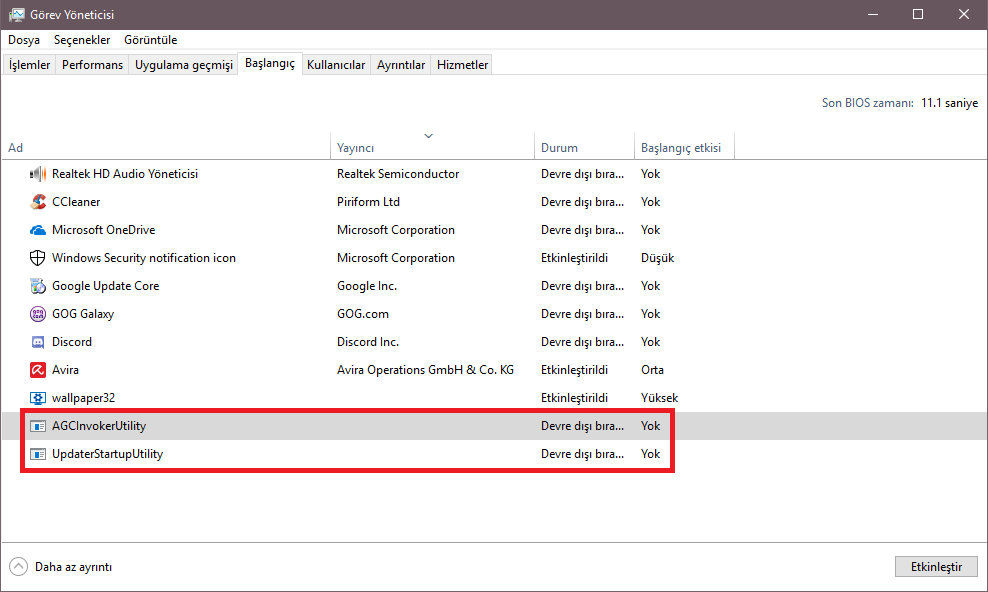This screenshot has height=592, width=988.
Task: Select the AGCInvokerUtility entry
Action: pos(99,426)
